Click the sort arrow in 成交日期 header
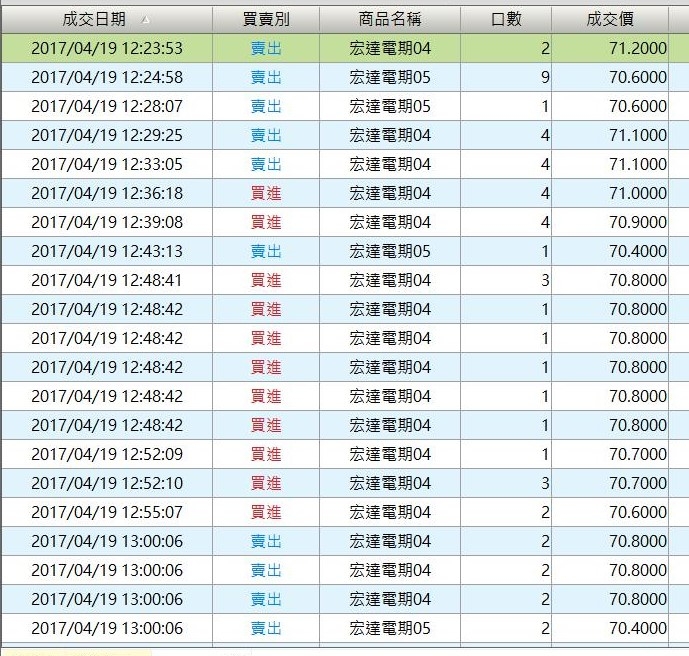The height and width of the screenshot is (656, 689). [146, 20]
